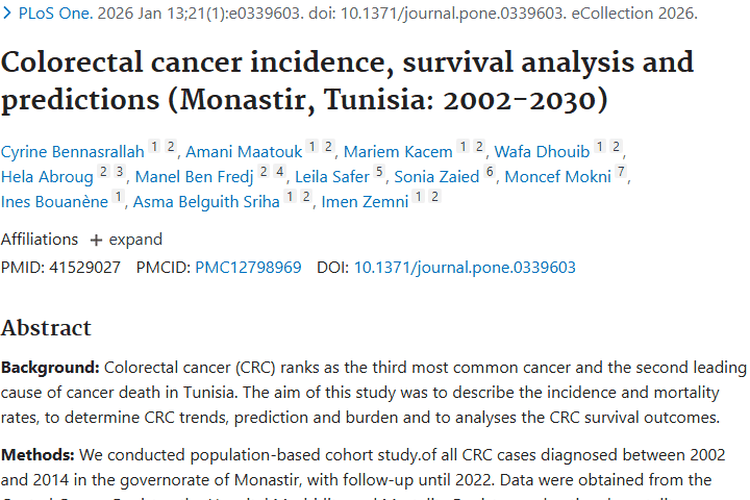750x500 pixels.
Task: Select author Imen Zemni
Action: (365, 202)
